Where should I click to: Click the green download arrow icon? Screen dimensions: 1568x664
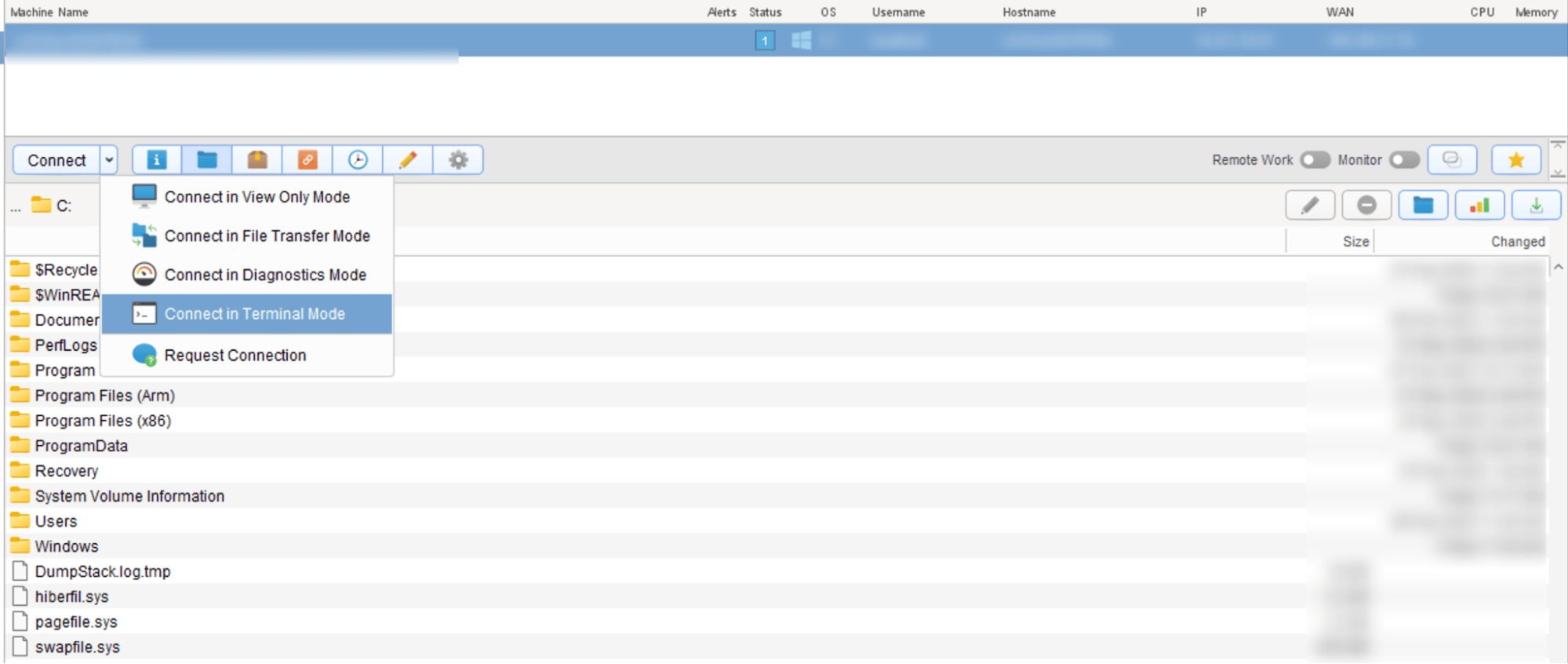(1536, 206)
